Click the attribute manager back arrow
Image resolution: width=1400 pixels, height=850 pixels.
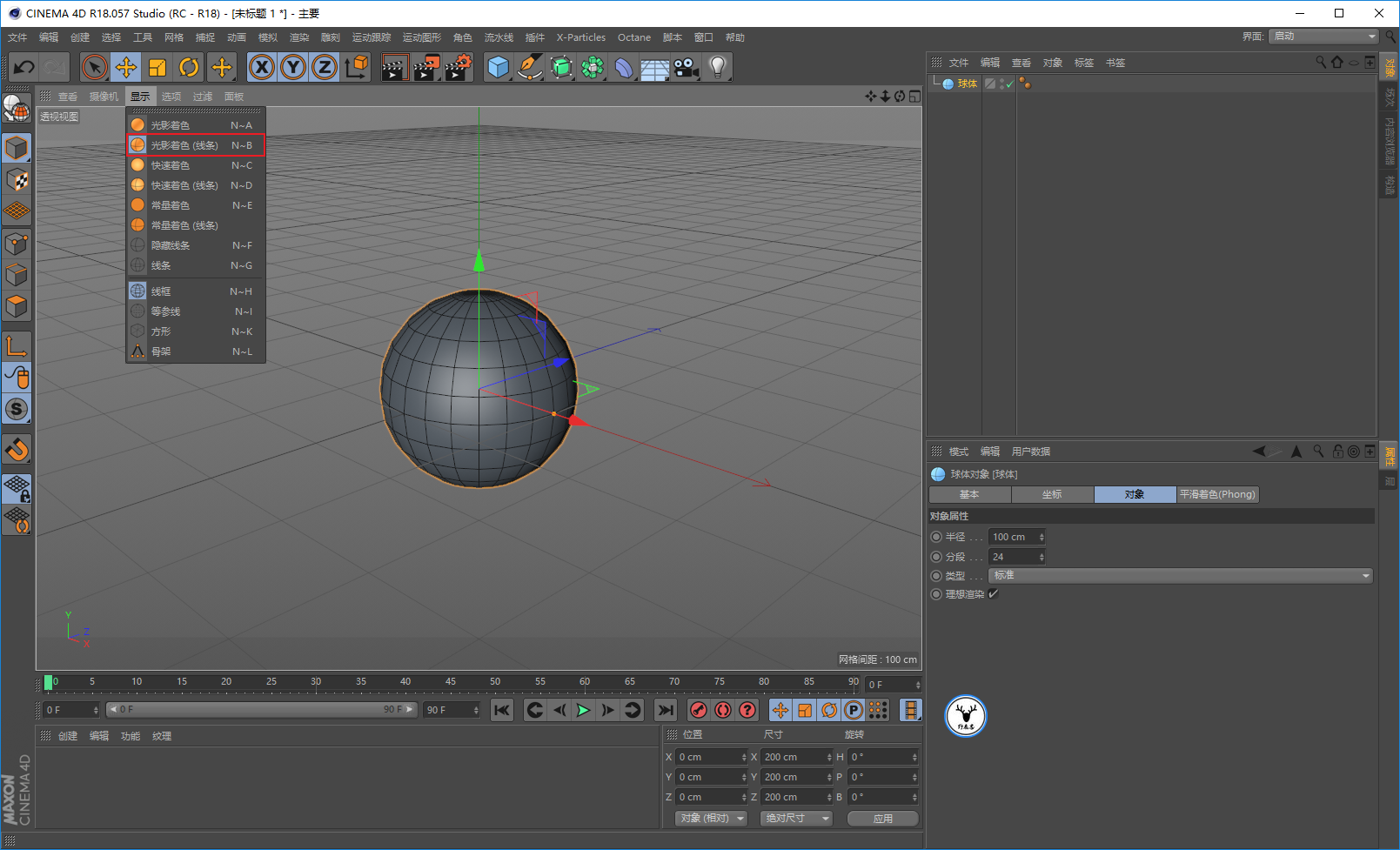[1259, 451]
